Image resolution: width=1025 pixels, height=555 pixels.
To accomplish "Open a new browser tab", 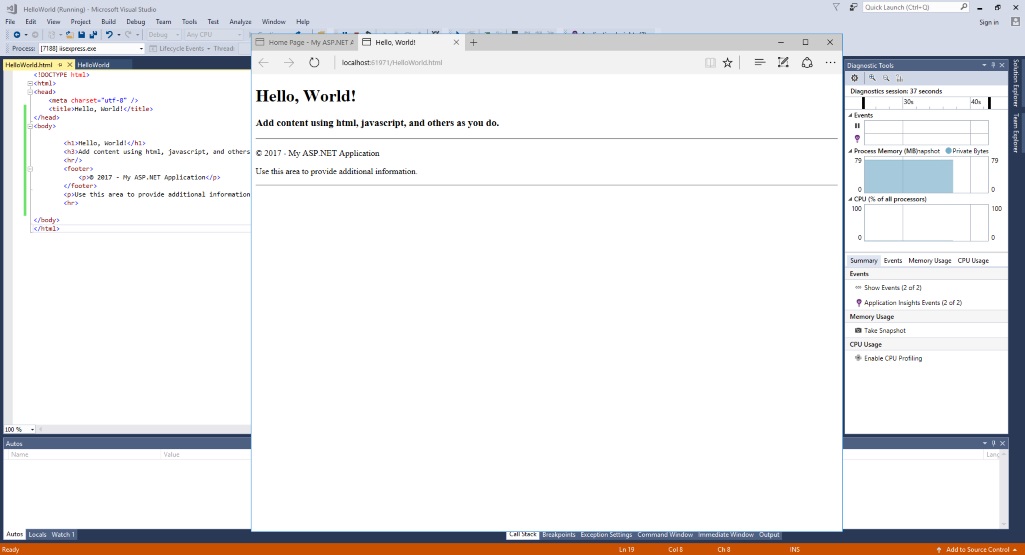I will pos(474,42).
